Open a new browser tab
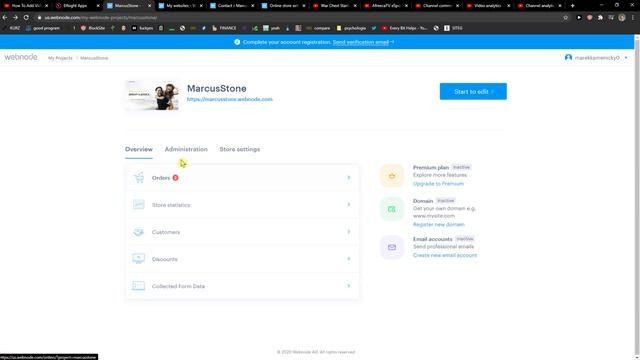Screen dimensions: 640x360 (x=573, y=6)
